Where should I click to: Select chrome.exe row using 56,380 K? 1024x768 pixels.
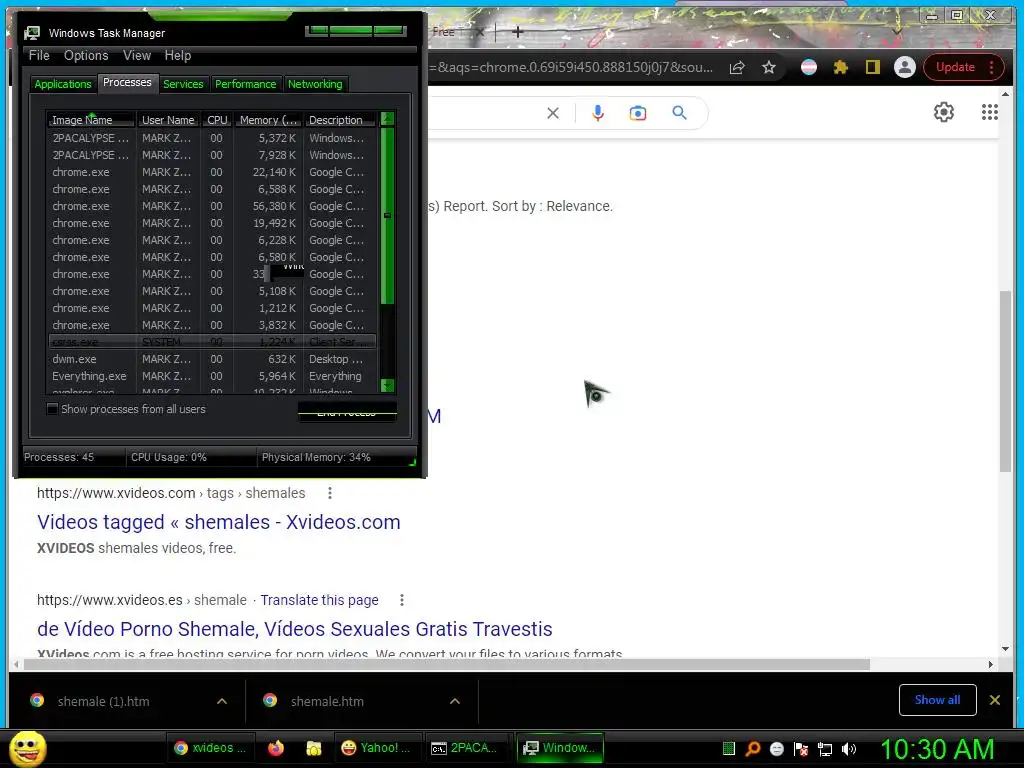click(x=212, y=206)
